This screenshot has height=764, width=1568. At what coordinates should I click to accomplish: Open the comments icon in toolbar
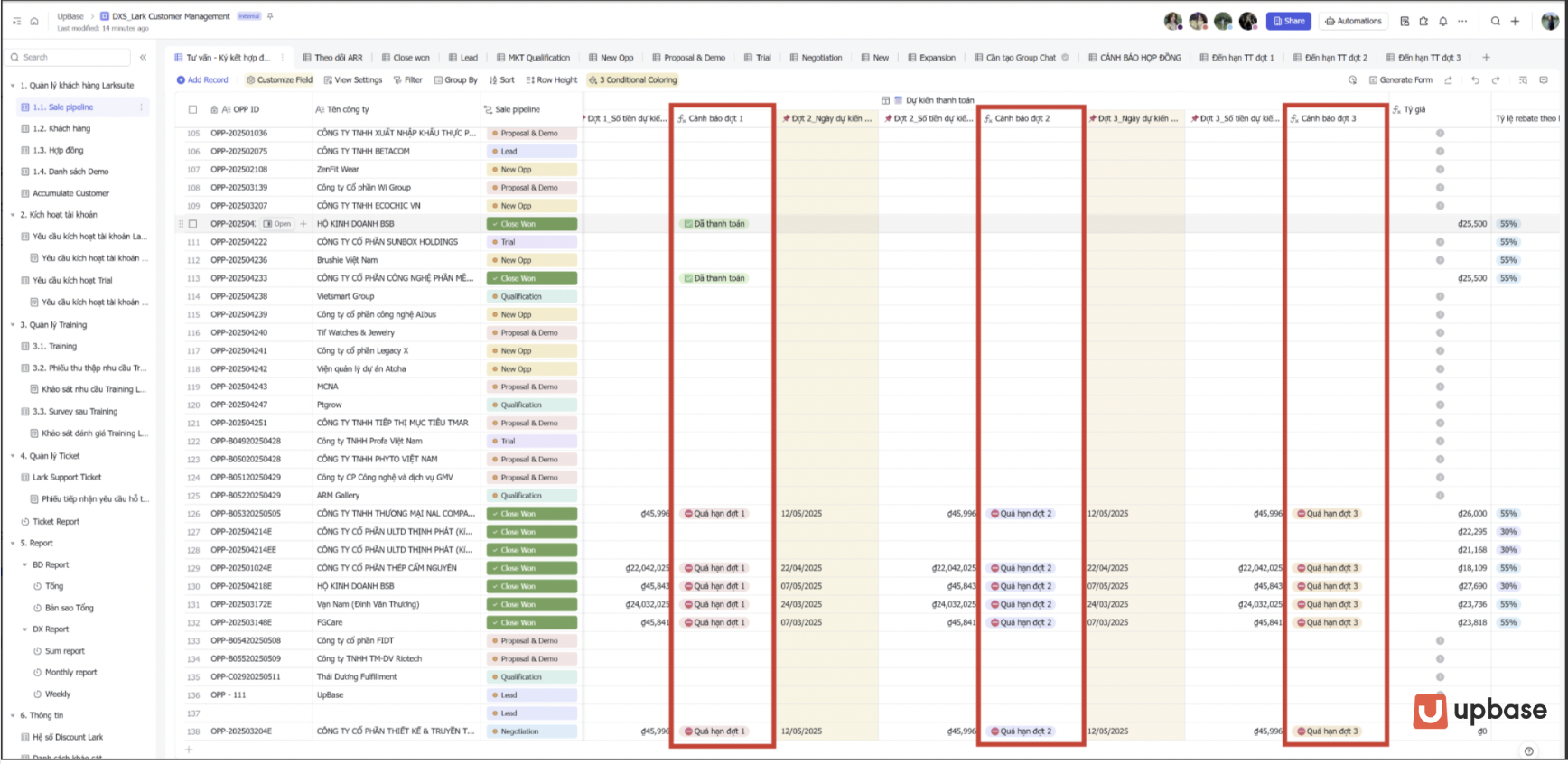click(x=1544, y=79)
